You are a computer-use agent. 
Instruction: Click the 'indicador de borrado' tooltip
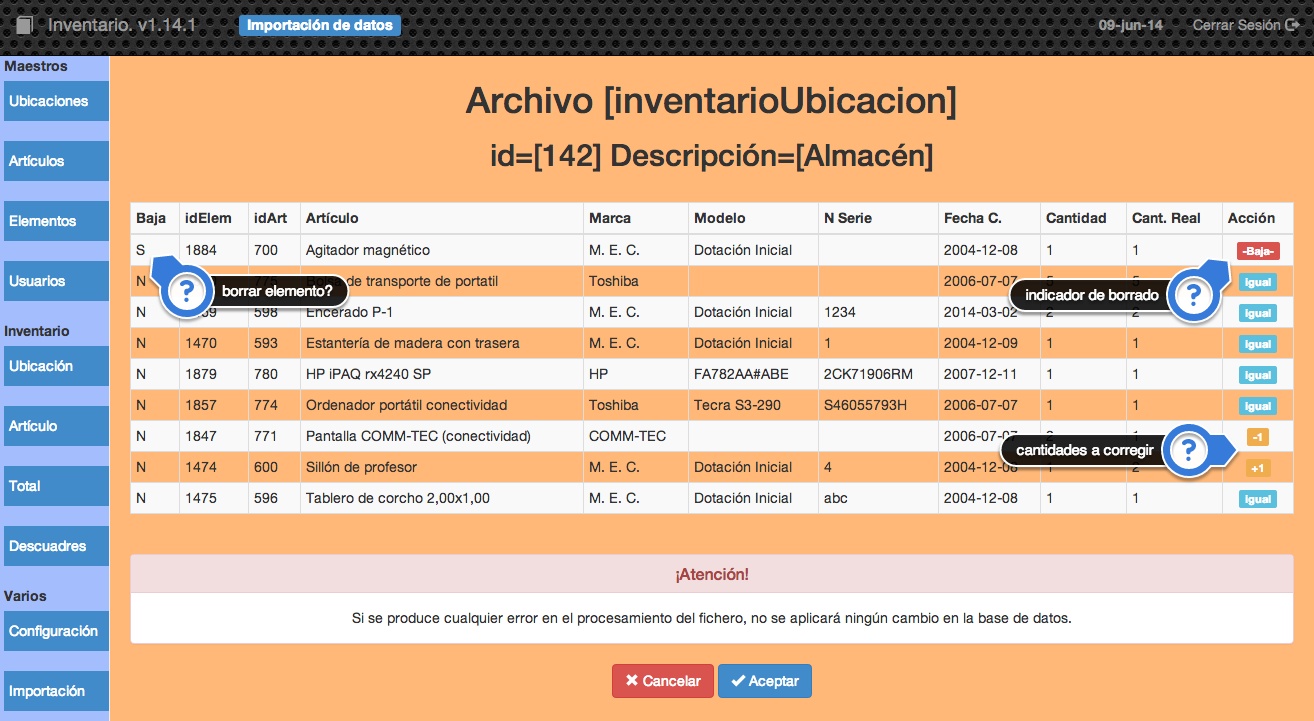(1091, 295)
